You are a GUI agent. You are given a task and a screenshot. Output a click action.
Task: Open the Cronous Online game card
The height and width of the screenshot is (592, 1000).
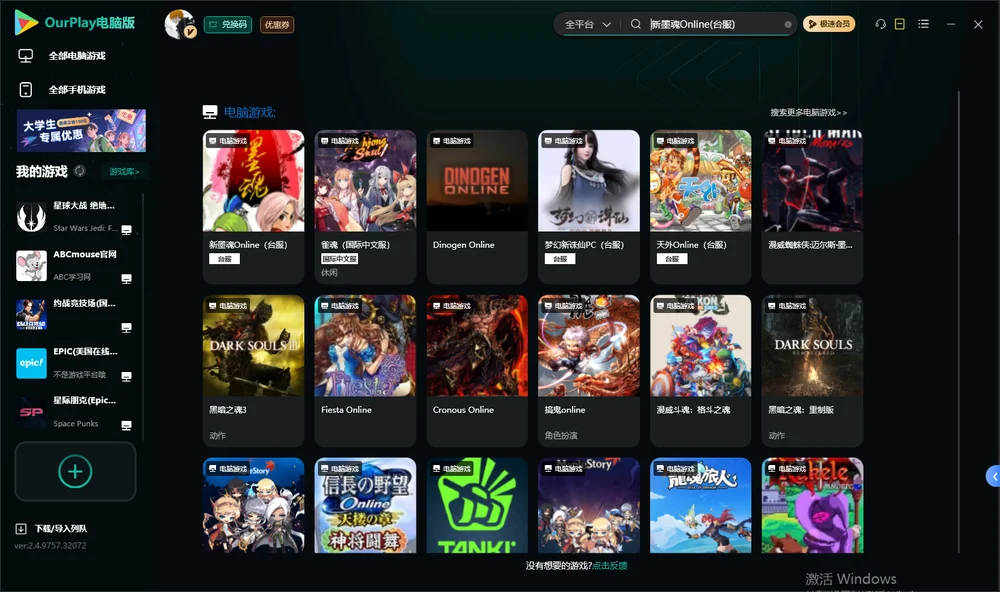click(x=477, y=371)
